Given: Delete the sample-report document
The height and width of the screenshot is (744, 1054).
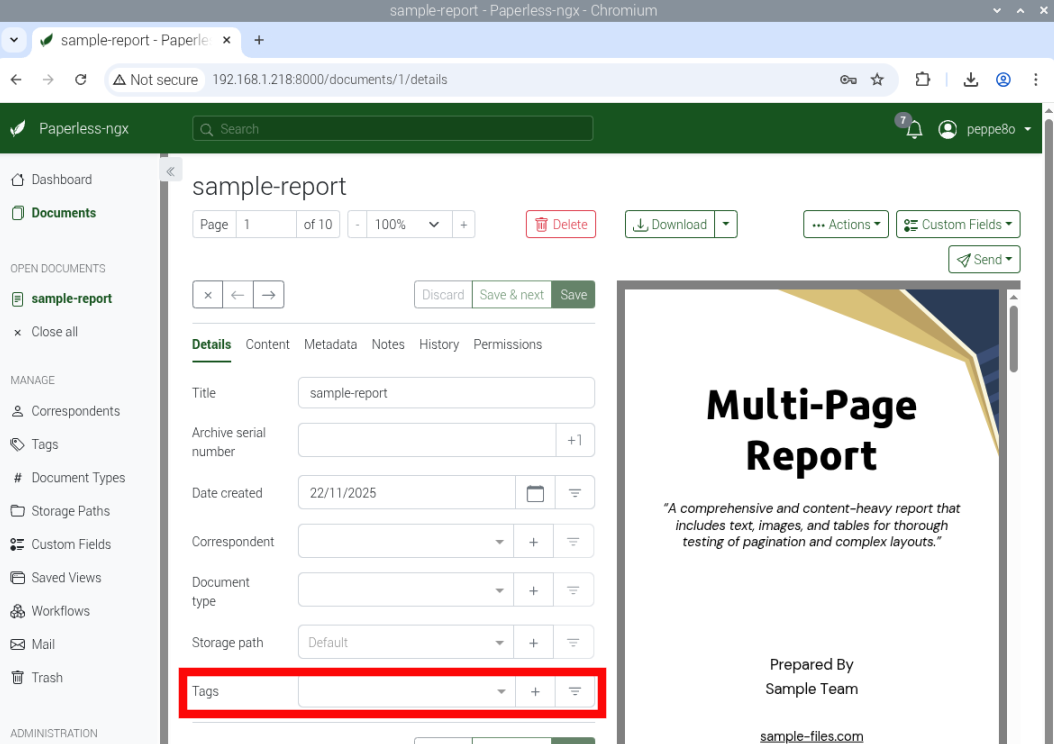Looking at the screenshot, I should (560, 224).
